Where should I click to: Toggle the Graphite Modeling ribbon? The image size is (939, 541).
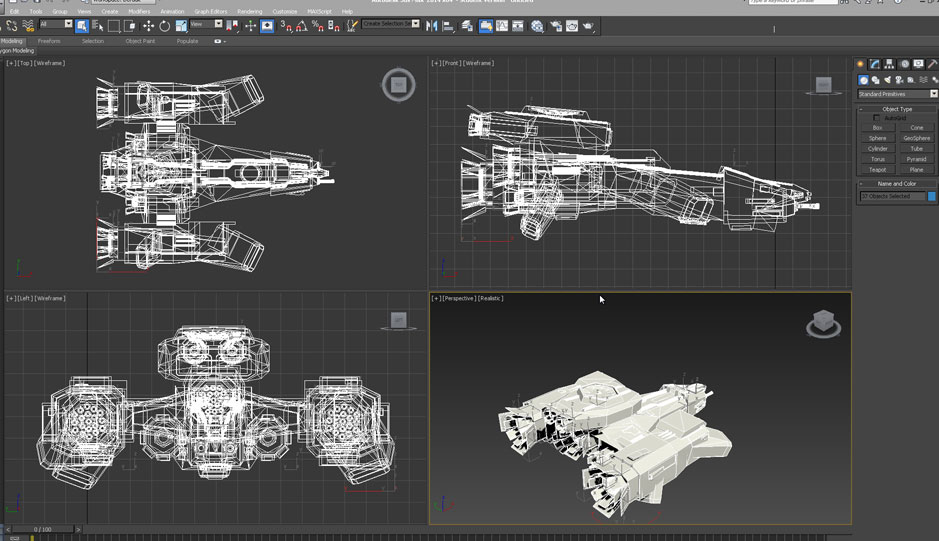pyautogui.click(x=486, y=26)
